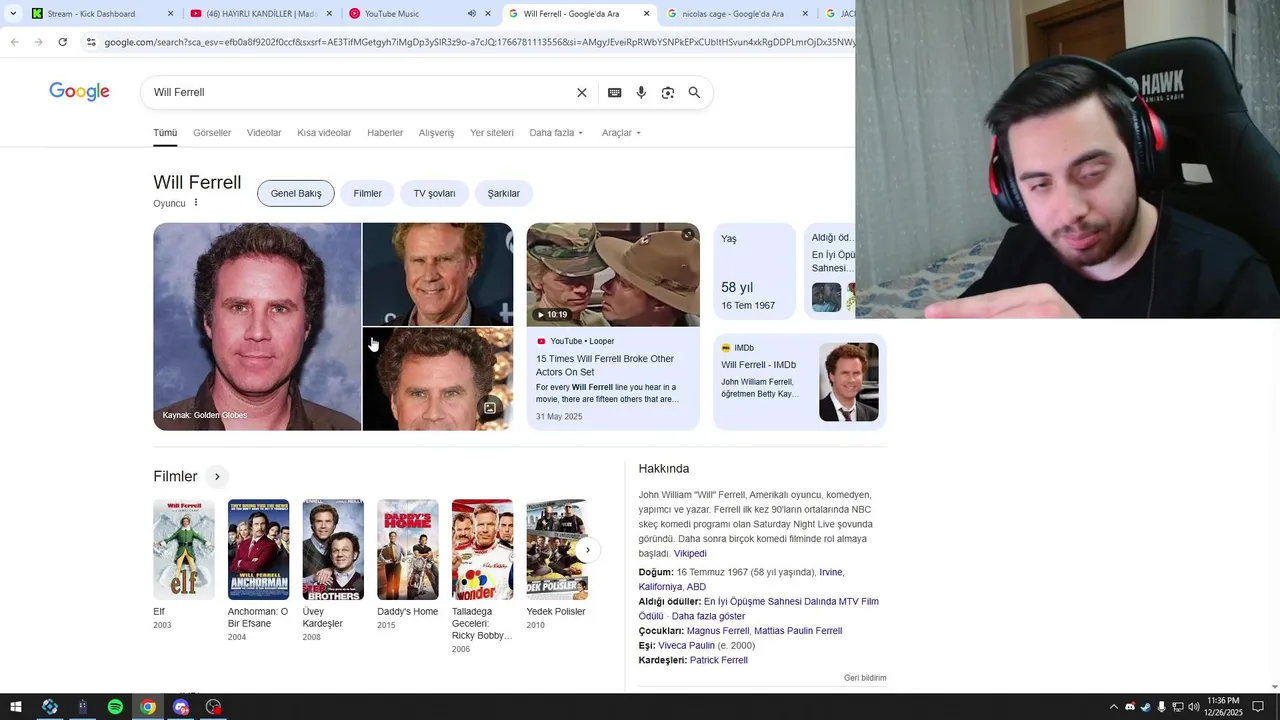The height and width of the screenshot is (720, 1280).
Task: Switch to Chrome in the taskbar
Action: pyautogui.click(x=148, y=707)
